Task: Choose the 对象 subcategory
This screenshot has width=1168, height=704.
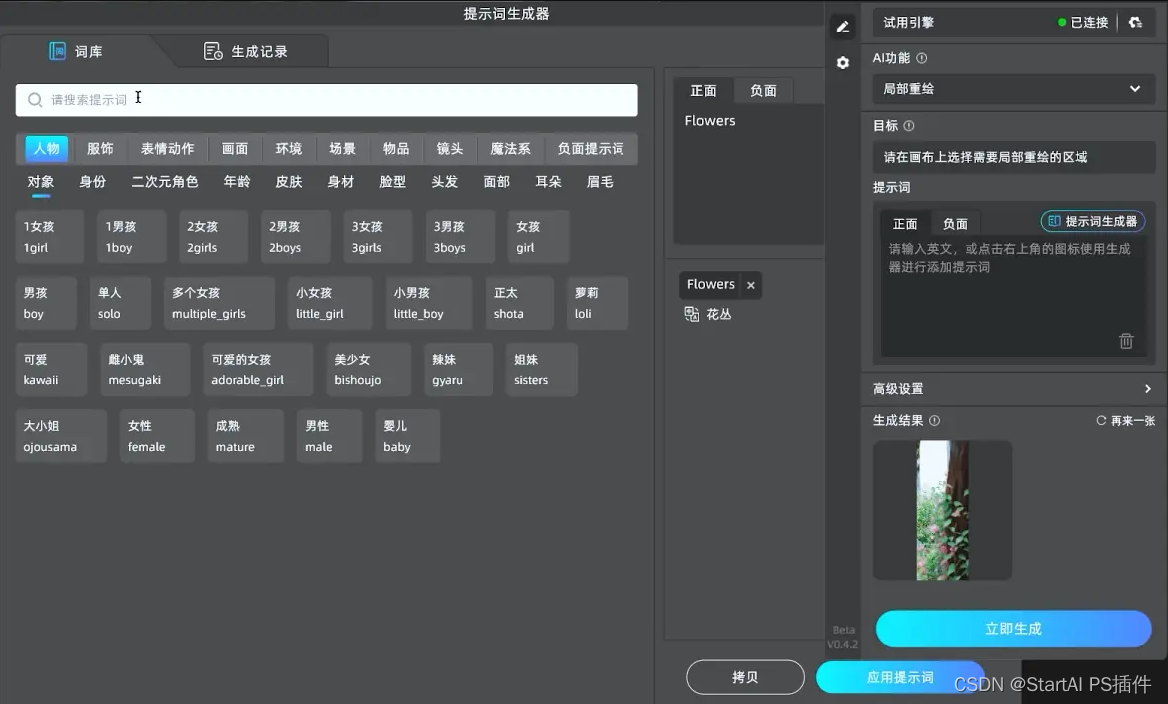Action: coord(41,182)
